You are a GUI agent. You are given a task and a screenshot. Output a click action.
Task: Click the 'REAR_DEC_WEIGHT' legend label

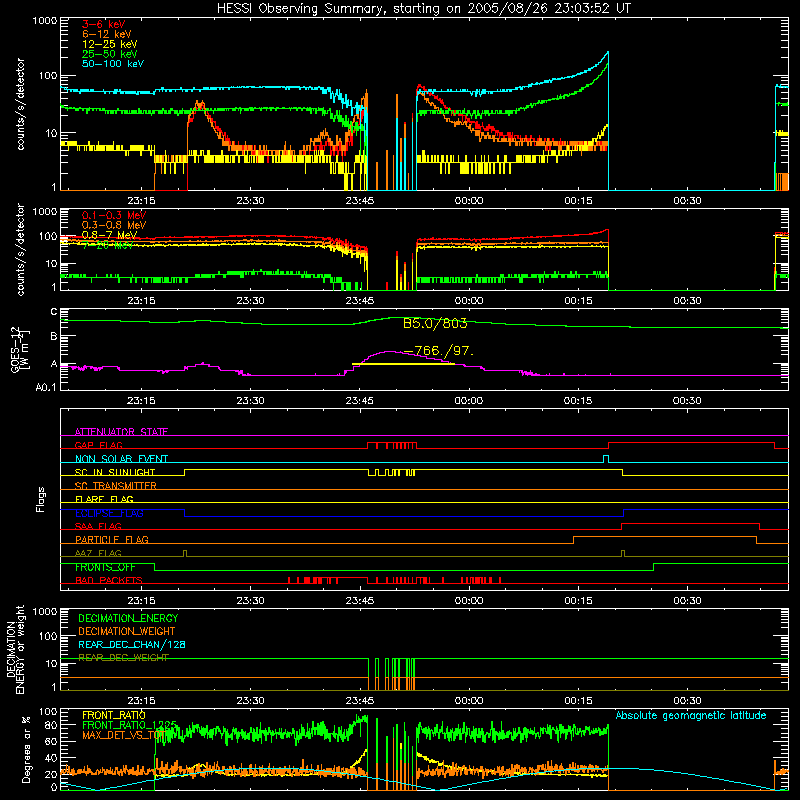[x=123, y=658]
